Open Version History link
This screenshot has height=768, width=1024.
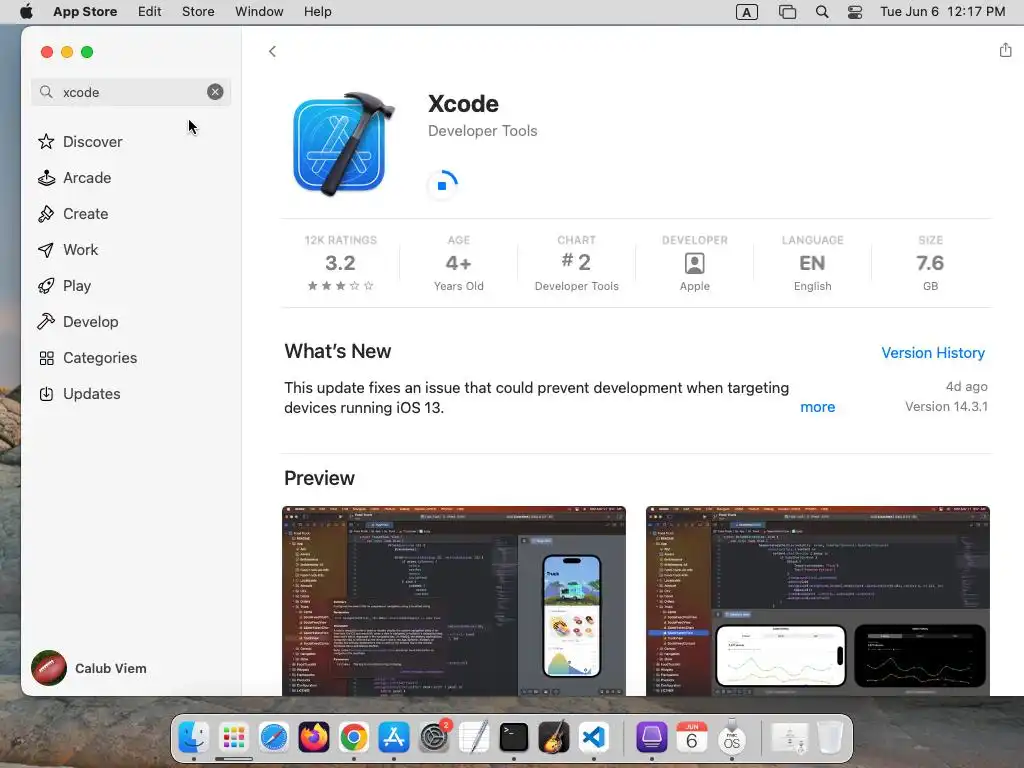[x=933, y=353]
